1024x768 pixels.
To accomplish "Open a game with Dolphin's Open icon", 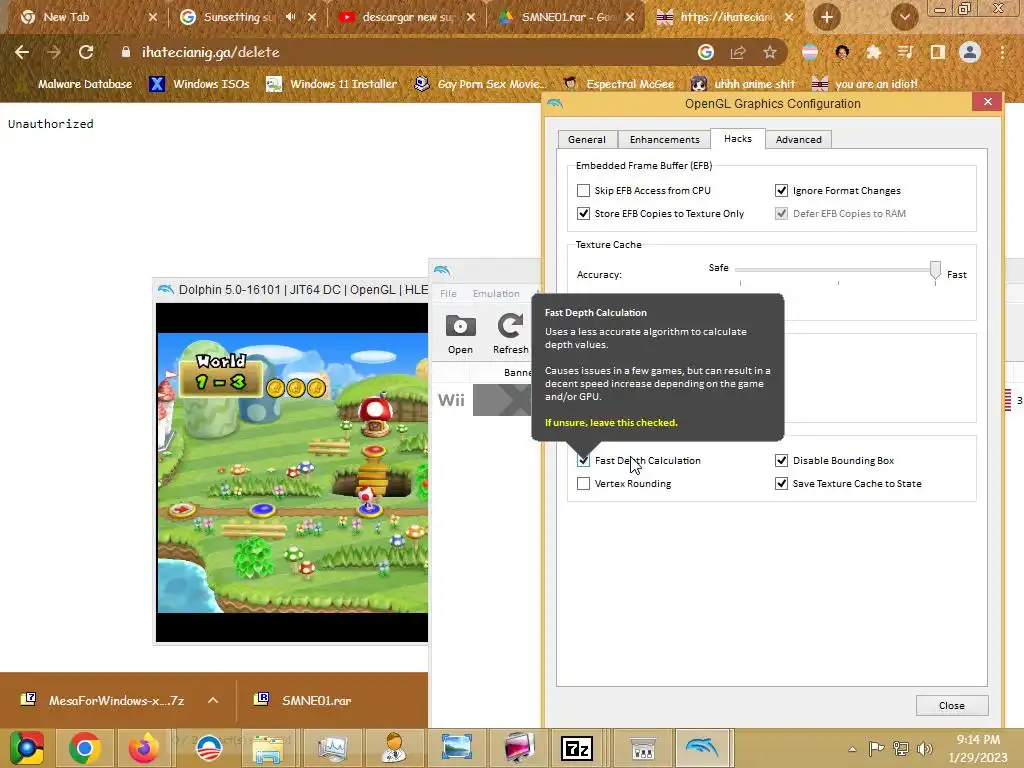I will (x=460, y=334).
